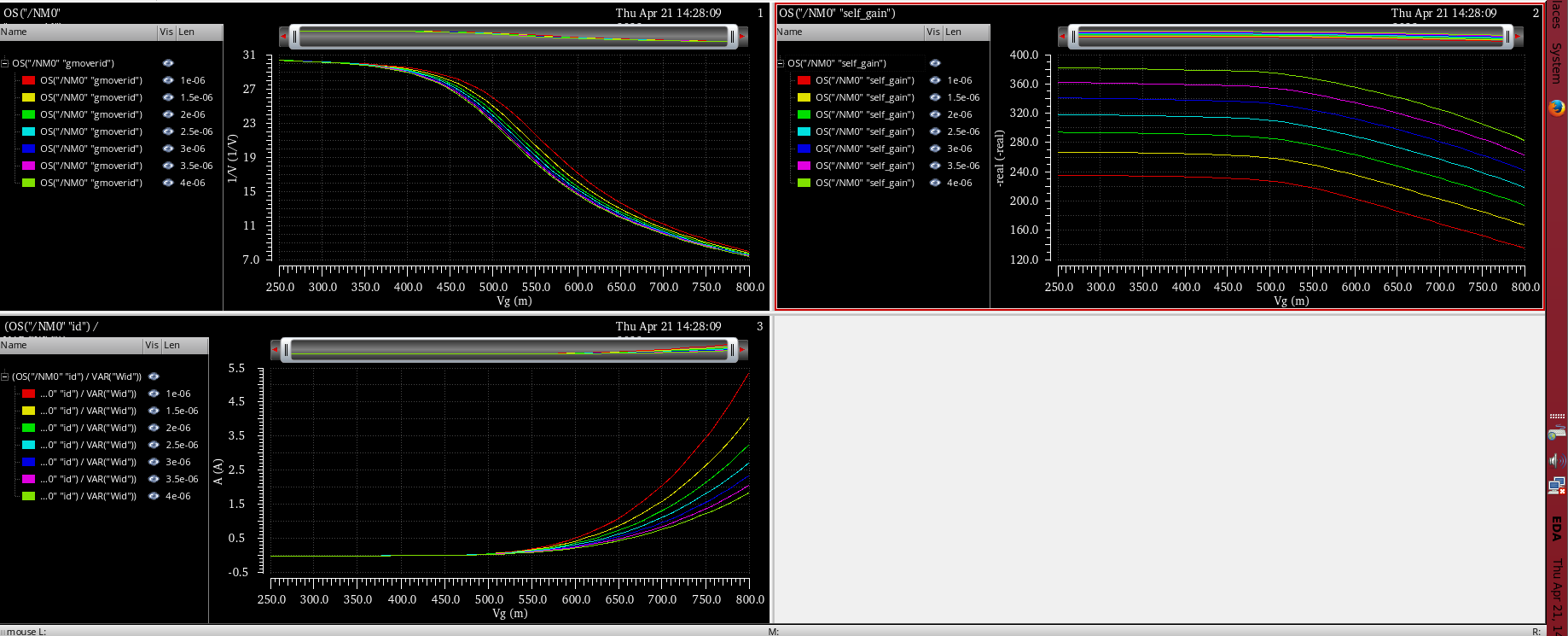Click yellow swatch of gmoverid 1.5e-06 trace
The height and width of the screenshot is (636, 1568).
coord(28,97)
